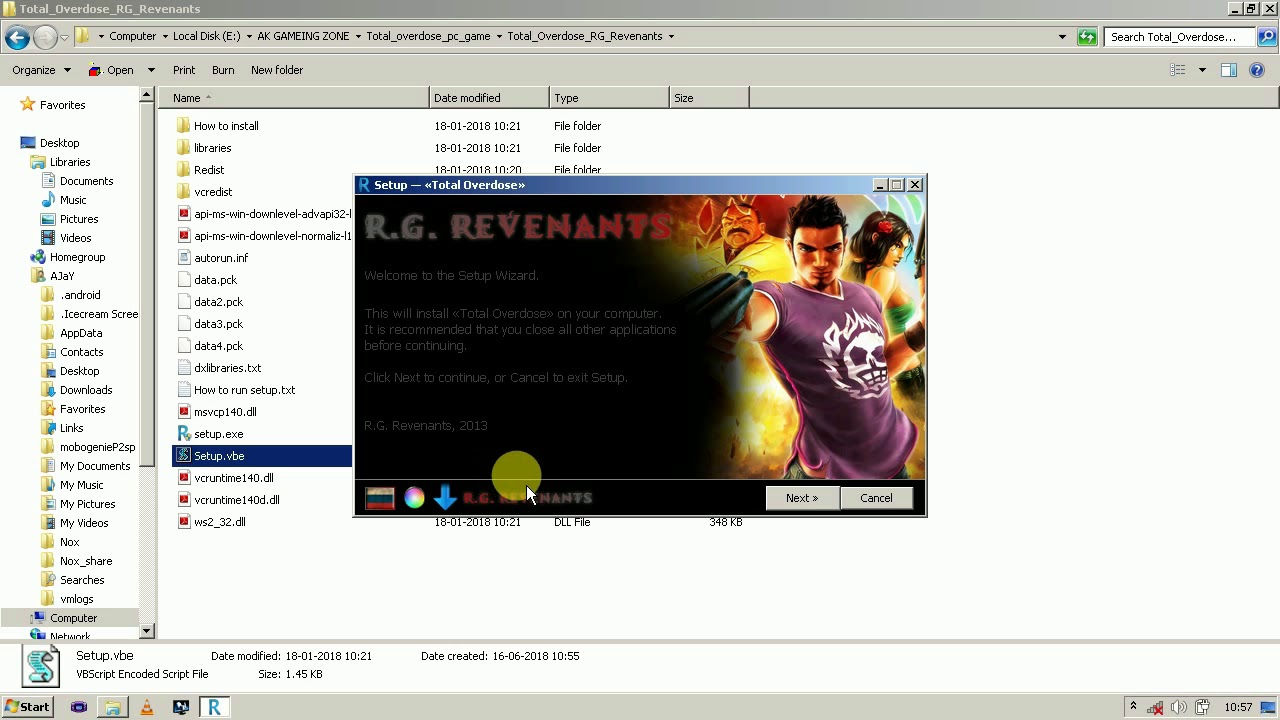The image size is (1280, 720).
Task: Go forward in Explorer navigation
Action: (44, 37)
